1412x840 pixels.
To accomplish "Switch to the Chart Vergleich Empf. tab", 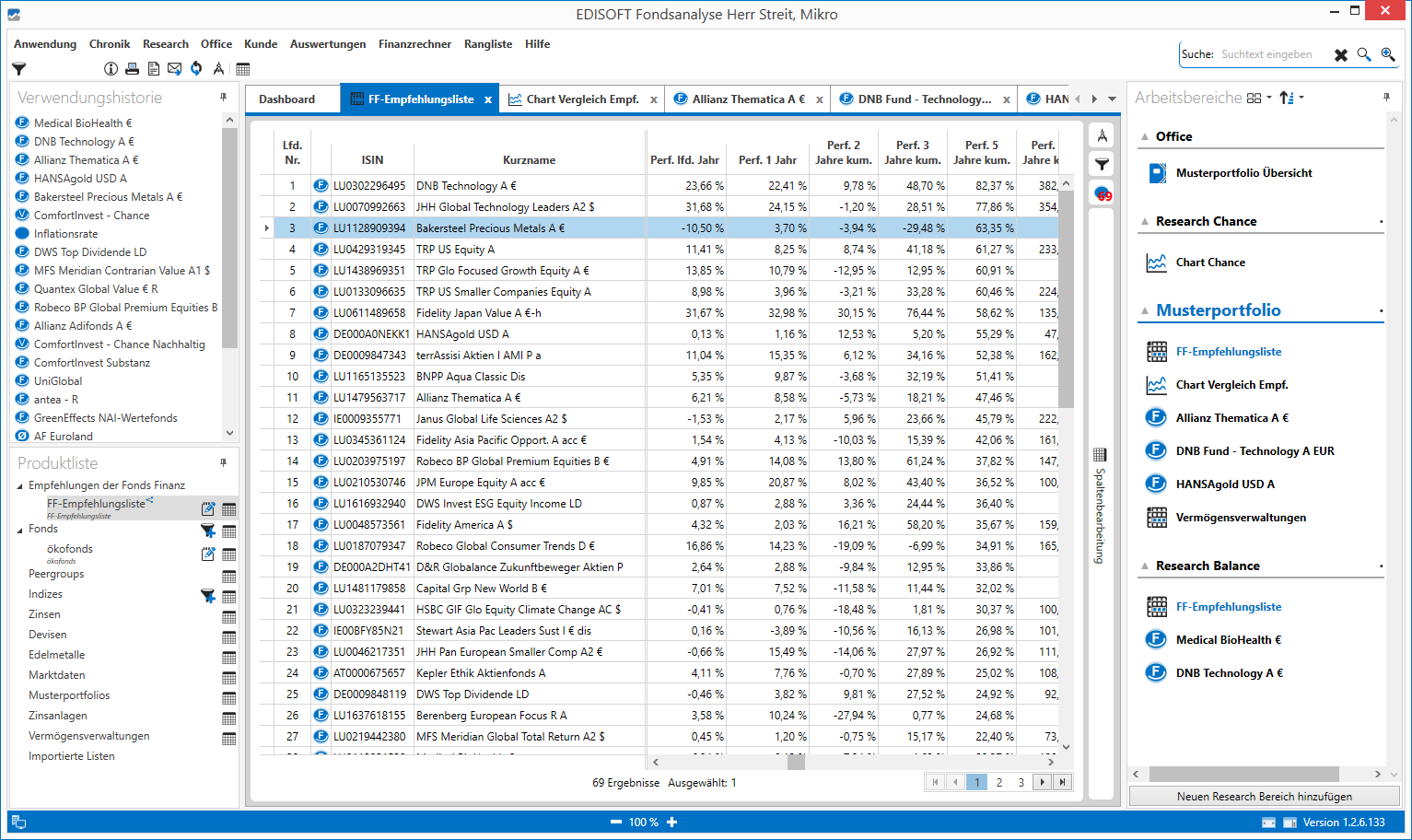I will click(581, 99).
